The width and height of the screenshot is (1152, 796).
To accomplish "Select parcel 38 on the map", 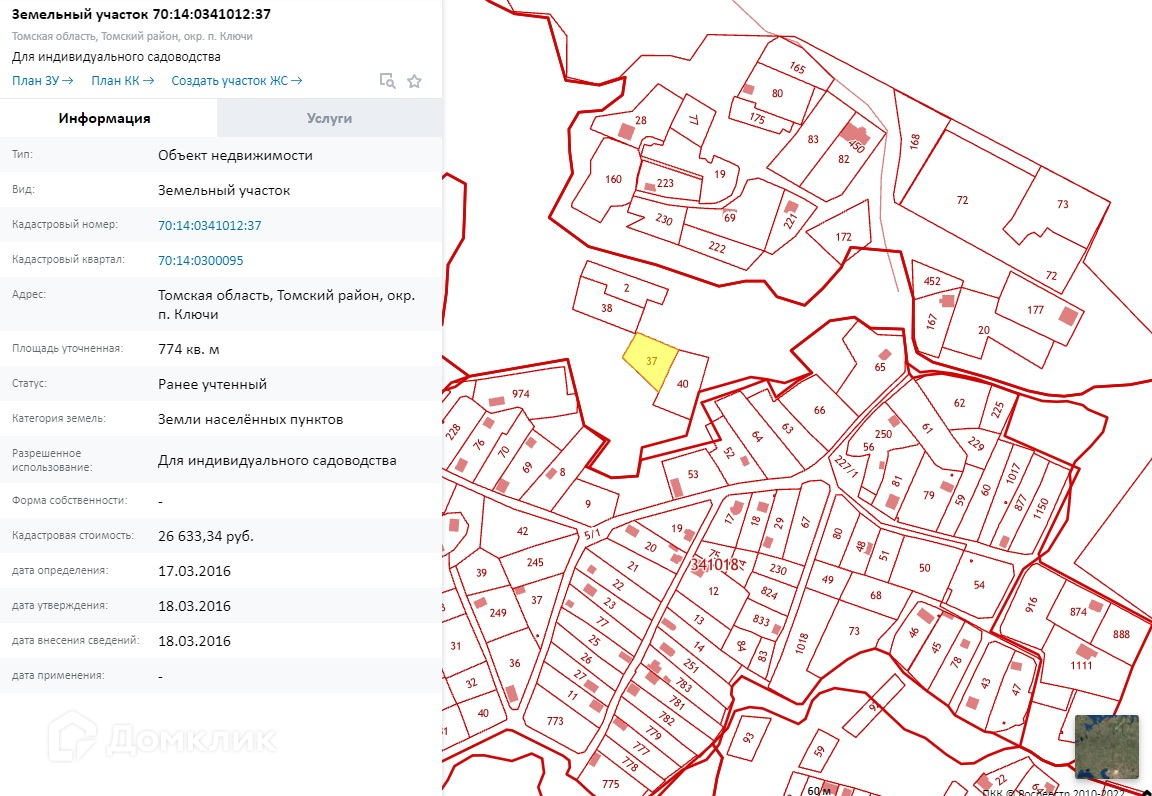I will click(x=607, y=308).
